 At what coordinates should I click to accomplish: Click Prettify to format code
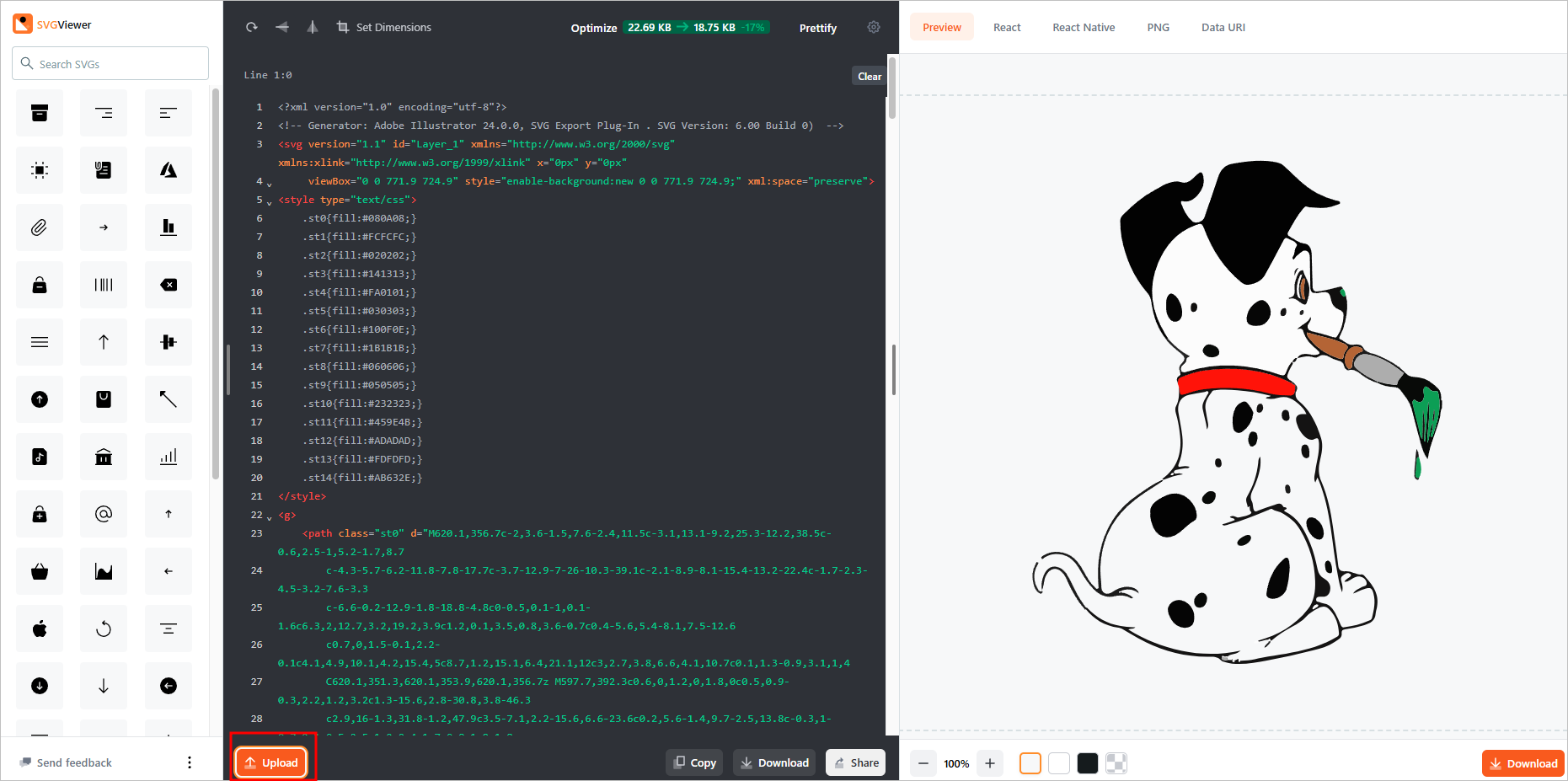[x=817, y=28]
